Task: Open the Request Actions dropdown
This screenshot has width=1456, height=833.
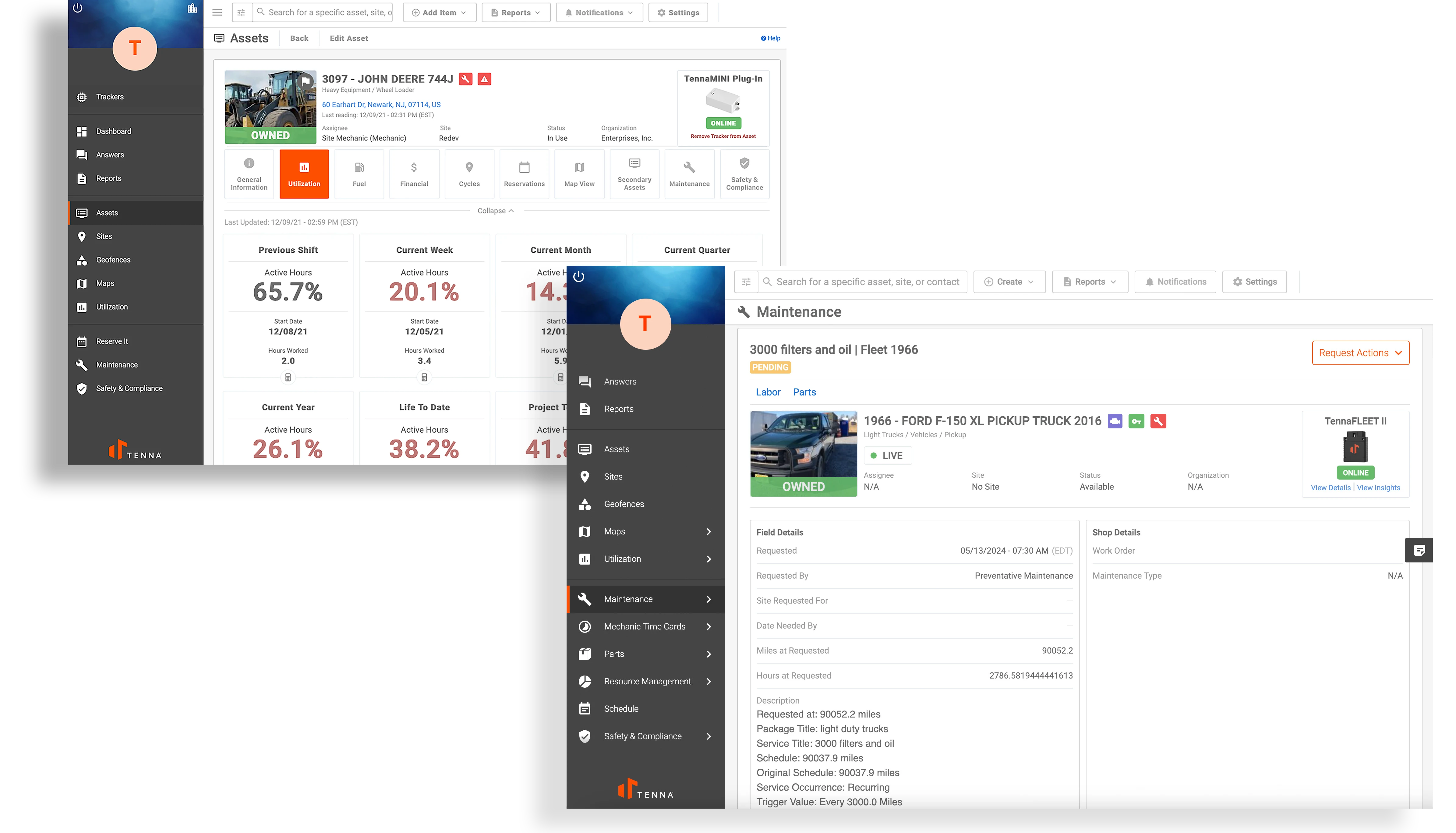Action: (x=1360, y=353)
